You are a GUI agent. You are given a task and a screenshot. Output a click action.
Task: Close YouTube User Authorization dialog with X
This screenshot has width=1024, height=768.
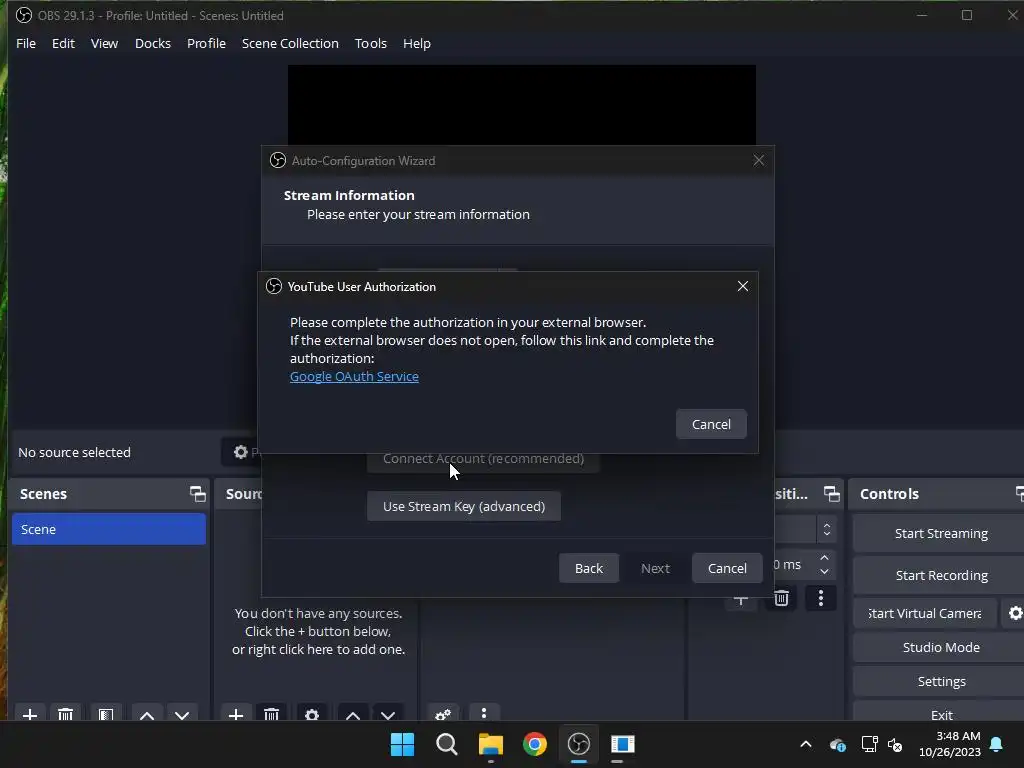(743, 286)
